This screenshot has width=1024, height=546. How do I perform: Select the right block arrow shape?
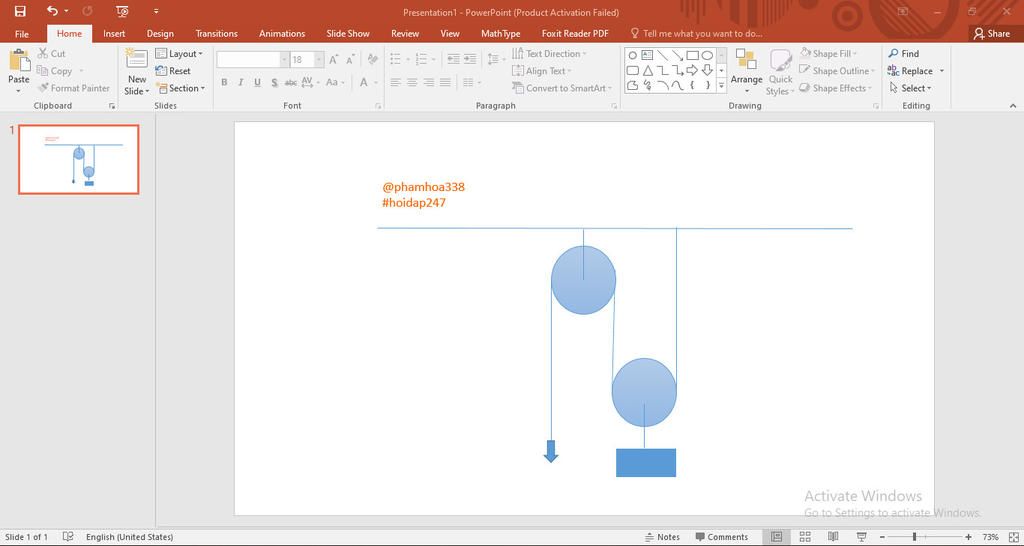[692, 71]
